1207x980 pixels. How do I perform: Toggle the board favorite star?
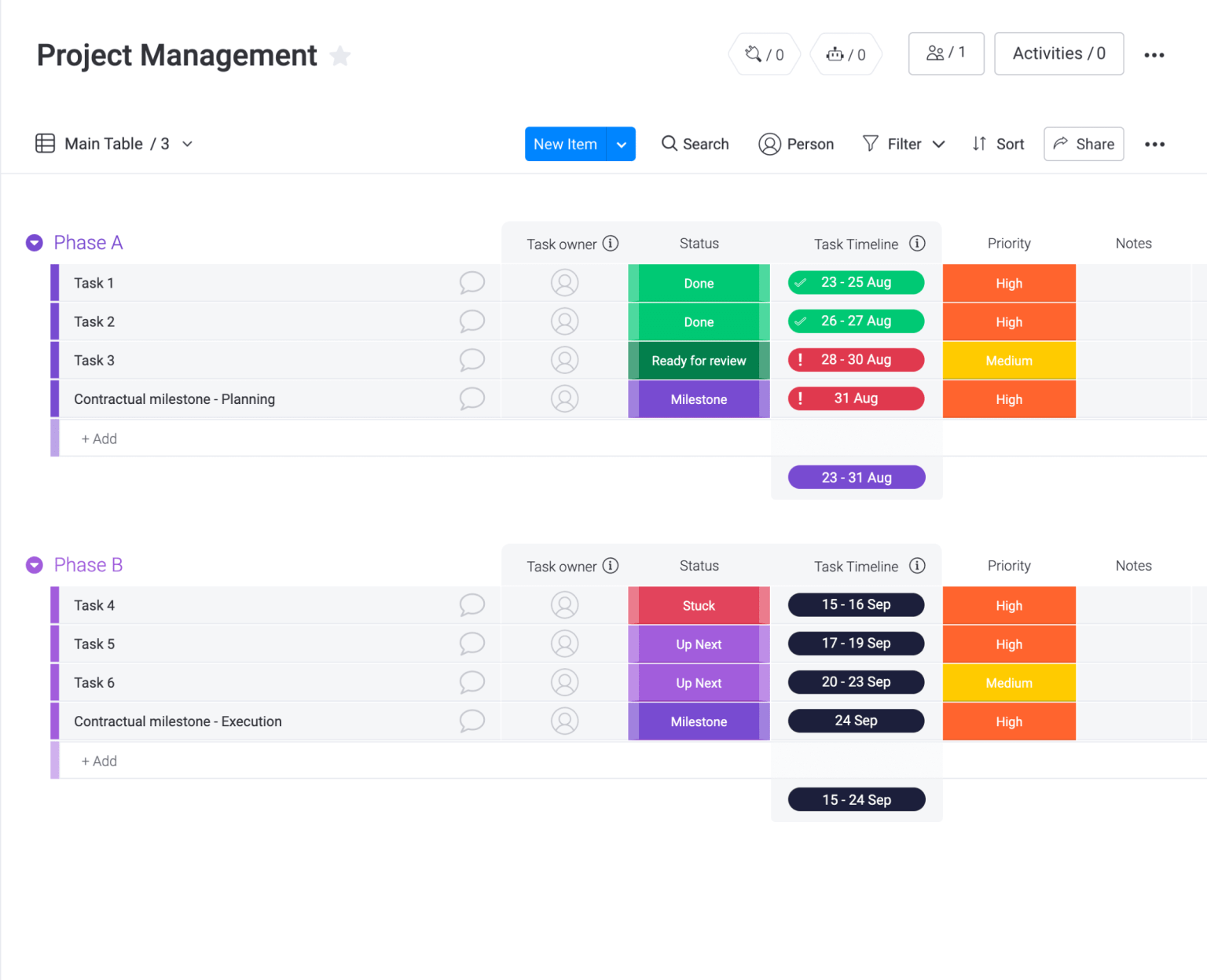pos(339,55)
